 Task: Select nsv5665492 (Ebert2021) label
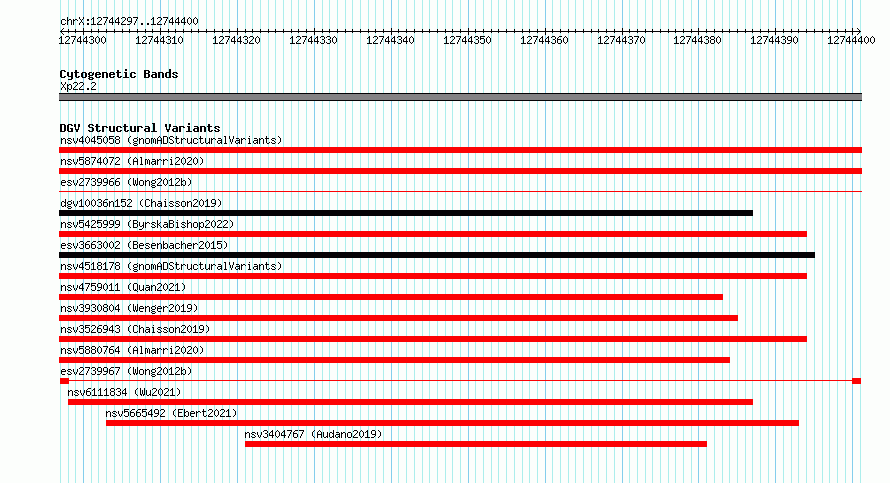[171, 413]
